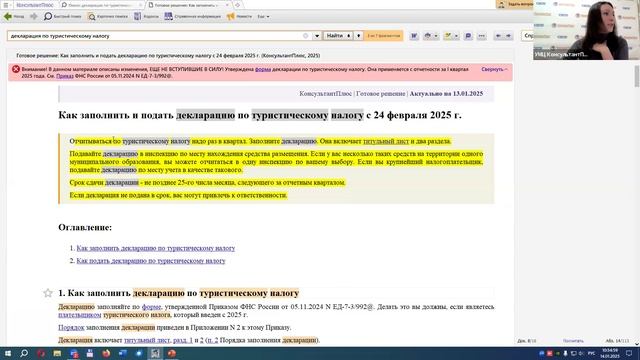Open PowerPoint from the taskbar
The height and width of the screenshot is (360, 640).
pos(171,353)
